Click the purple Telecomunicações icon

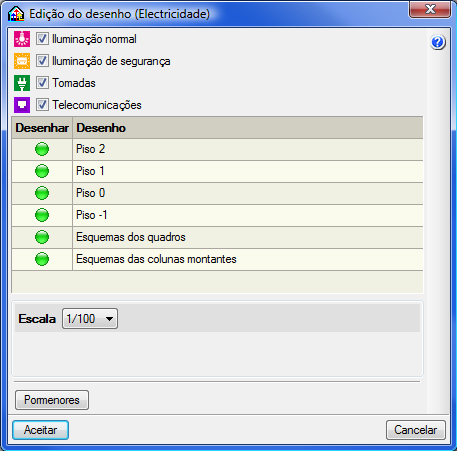pos(22,105)
